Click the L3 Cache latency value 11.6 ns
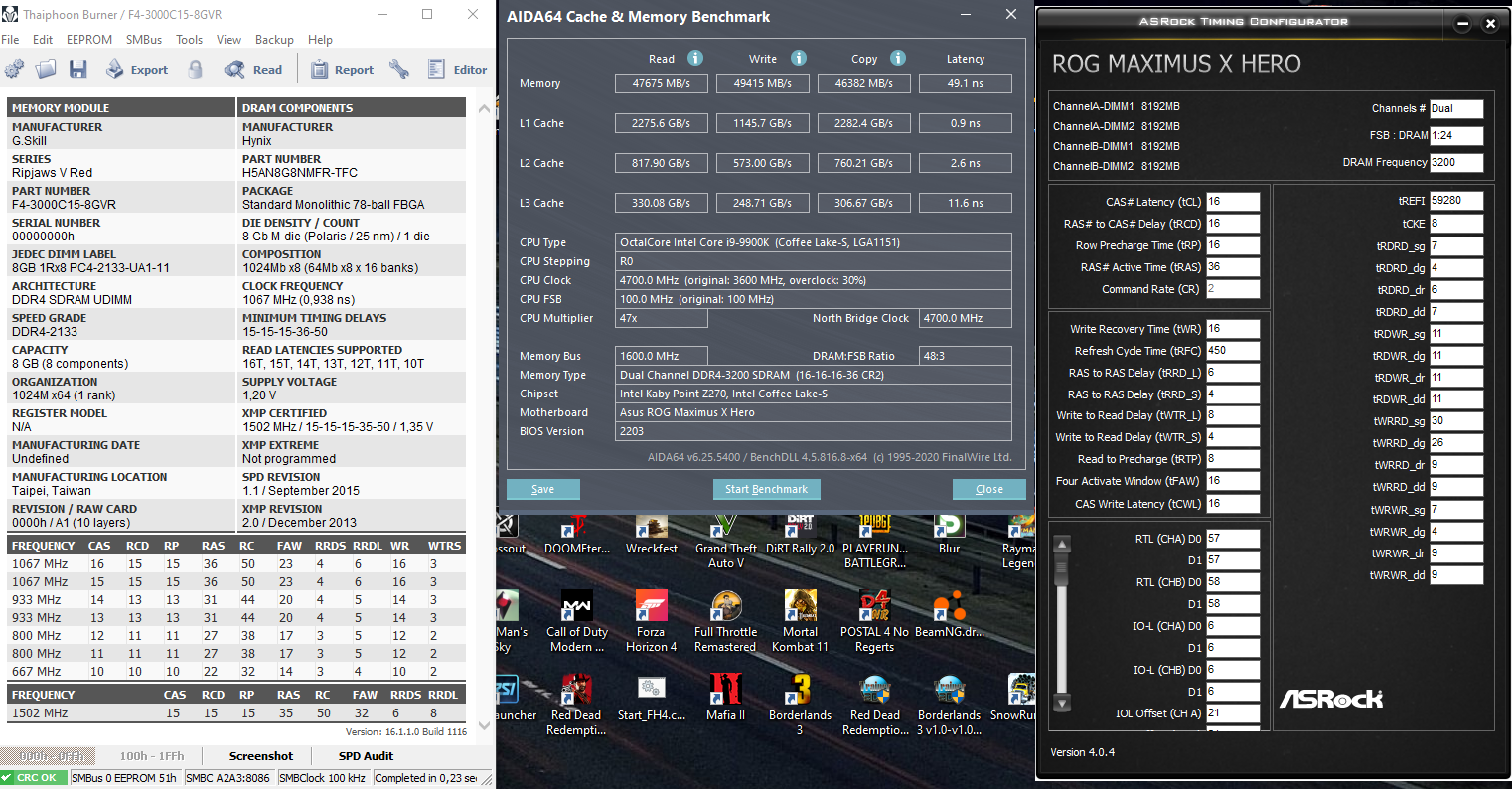1512x789 pixels. pyautogui.click(x=965, y=203)
